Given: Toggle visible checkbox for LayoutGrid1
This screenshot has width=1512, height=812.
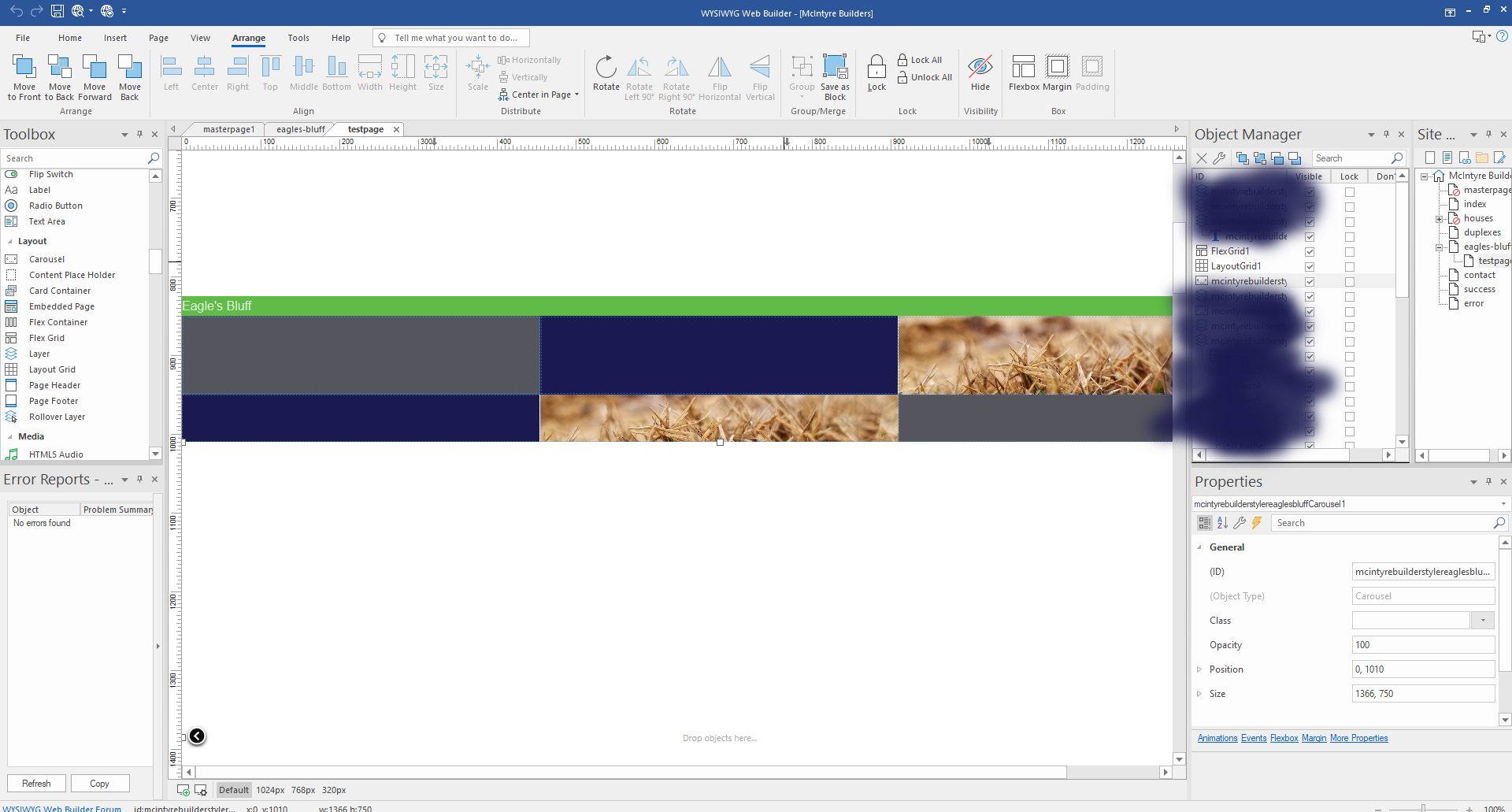Looking at the screenshot, I should pyautogui.click(x=1310, y=267).
